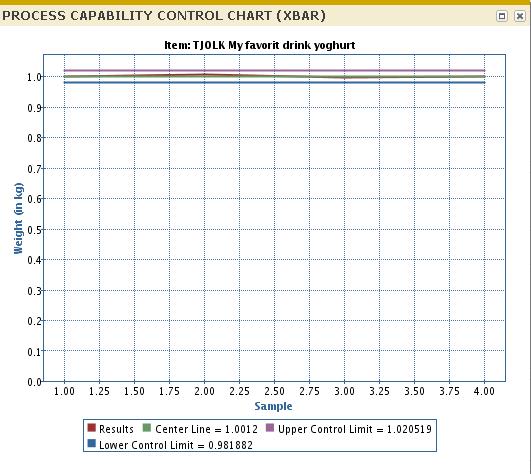
Task: Click the Sample x-axis label
Action: 273,406
